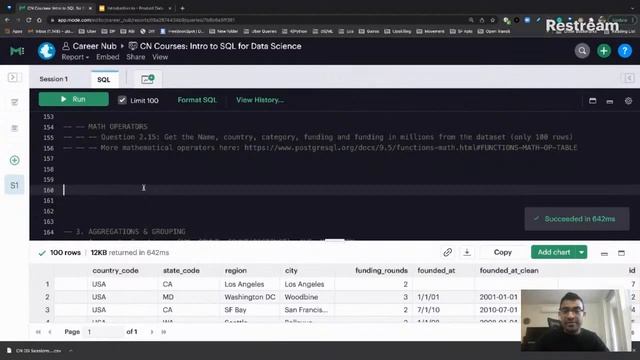640x360 pixels.
Task: Open the Share menu
Action: tap(136, 57)
